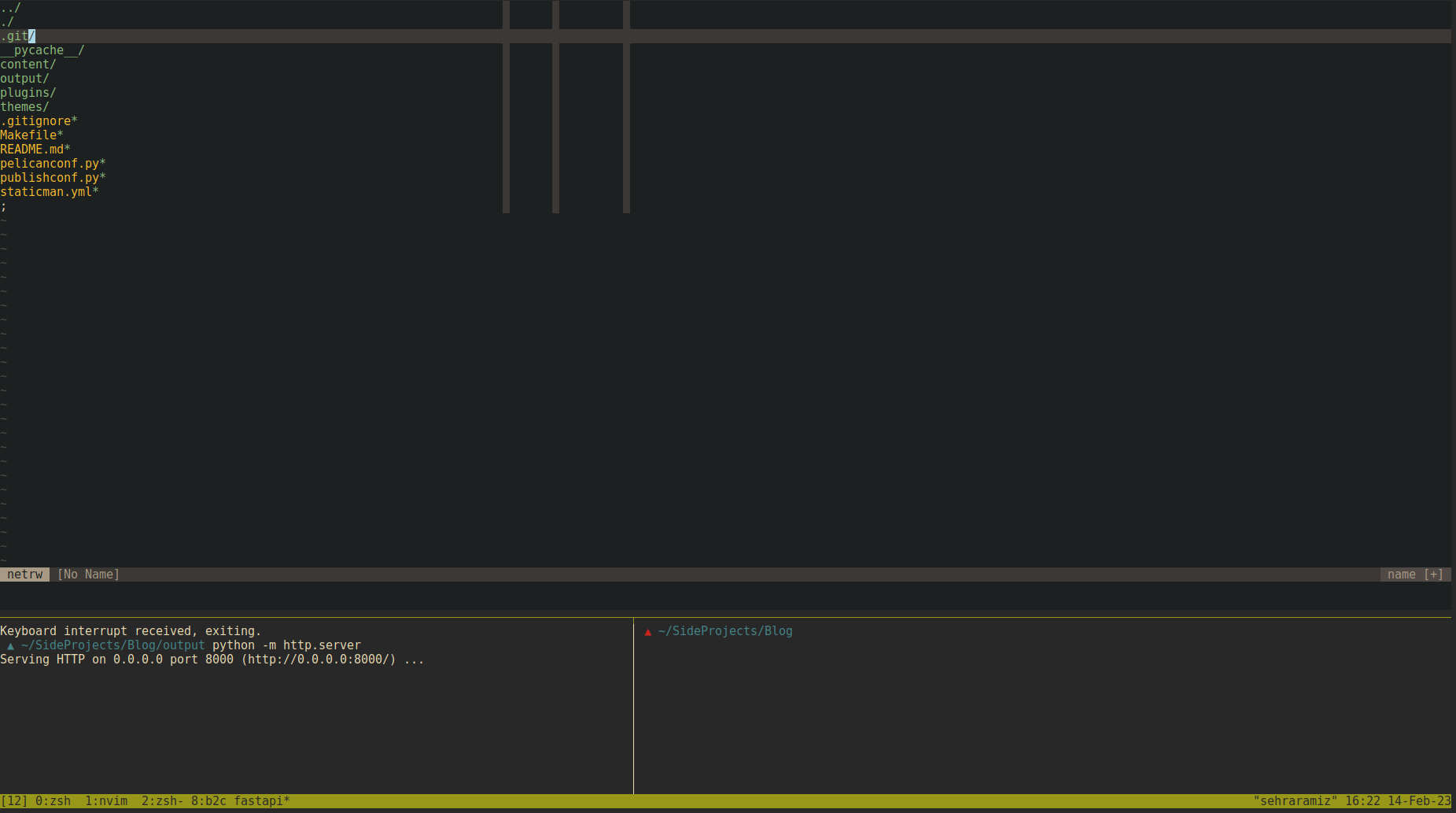Go to parent directory ../
The height and width of the screenshot is (813, 1456).
(10, 8)
